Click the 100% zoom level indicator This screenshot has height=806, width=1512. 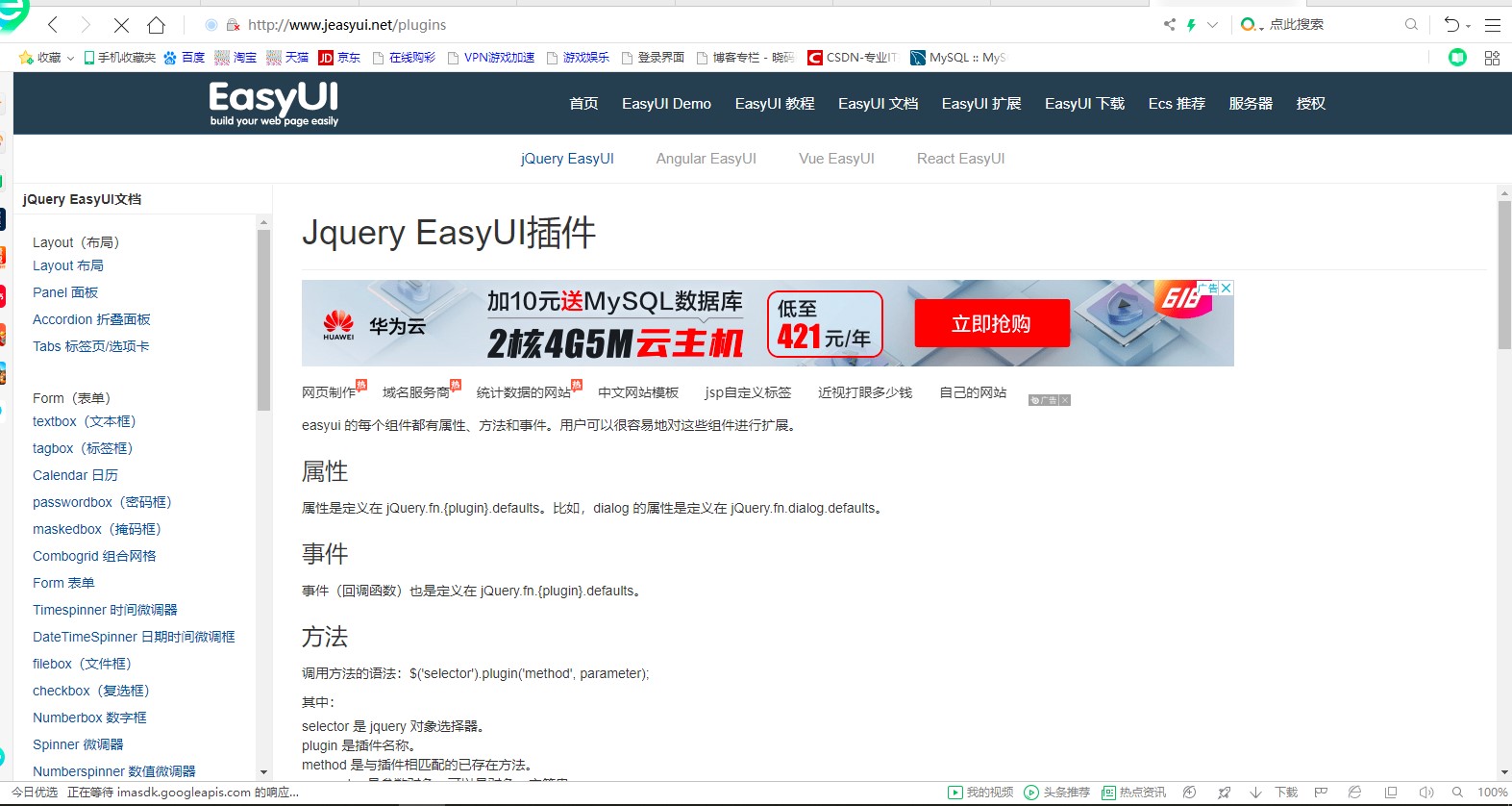pos(1492,793)
